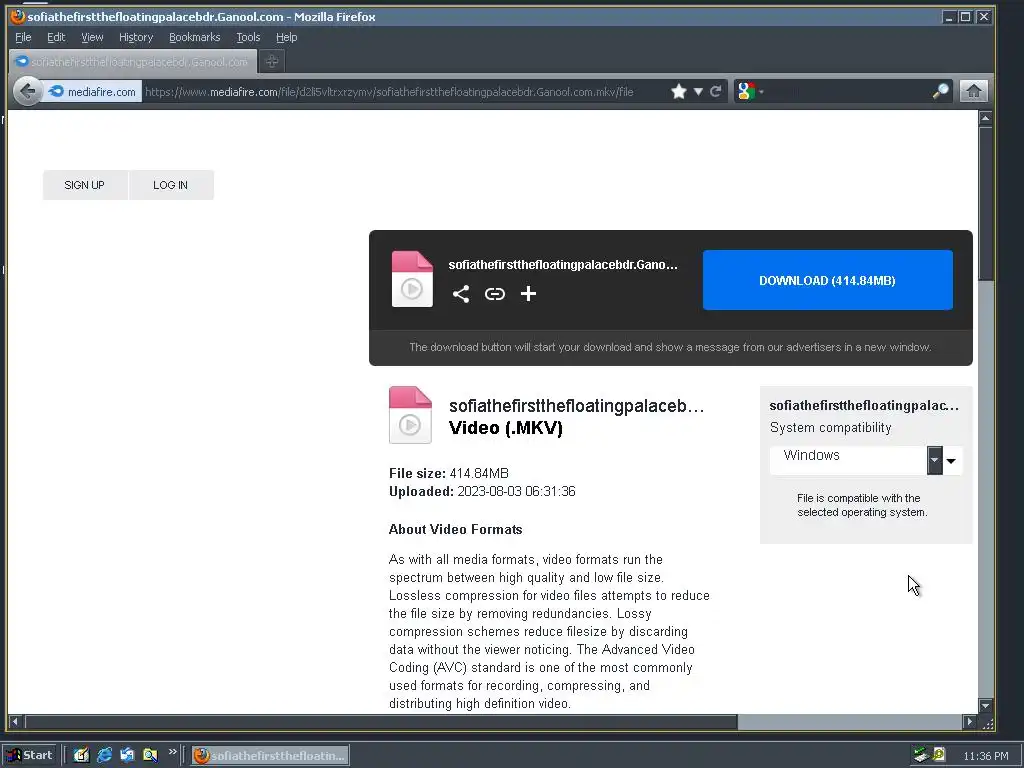This screenshot has width=1024, height=768.
Task: Click the LOG IN button
Action: (171, 185)
